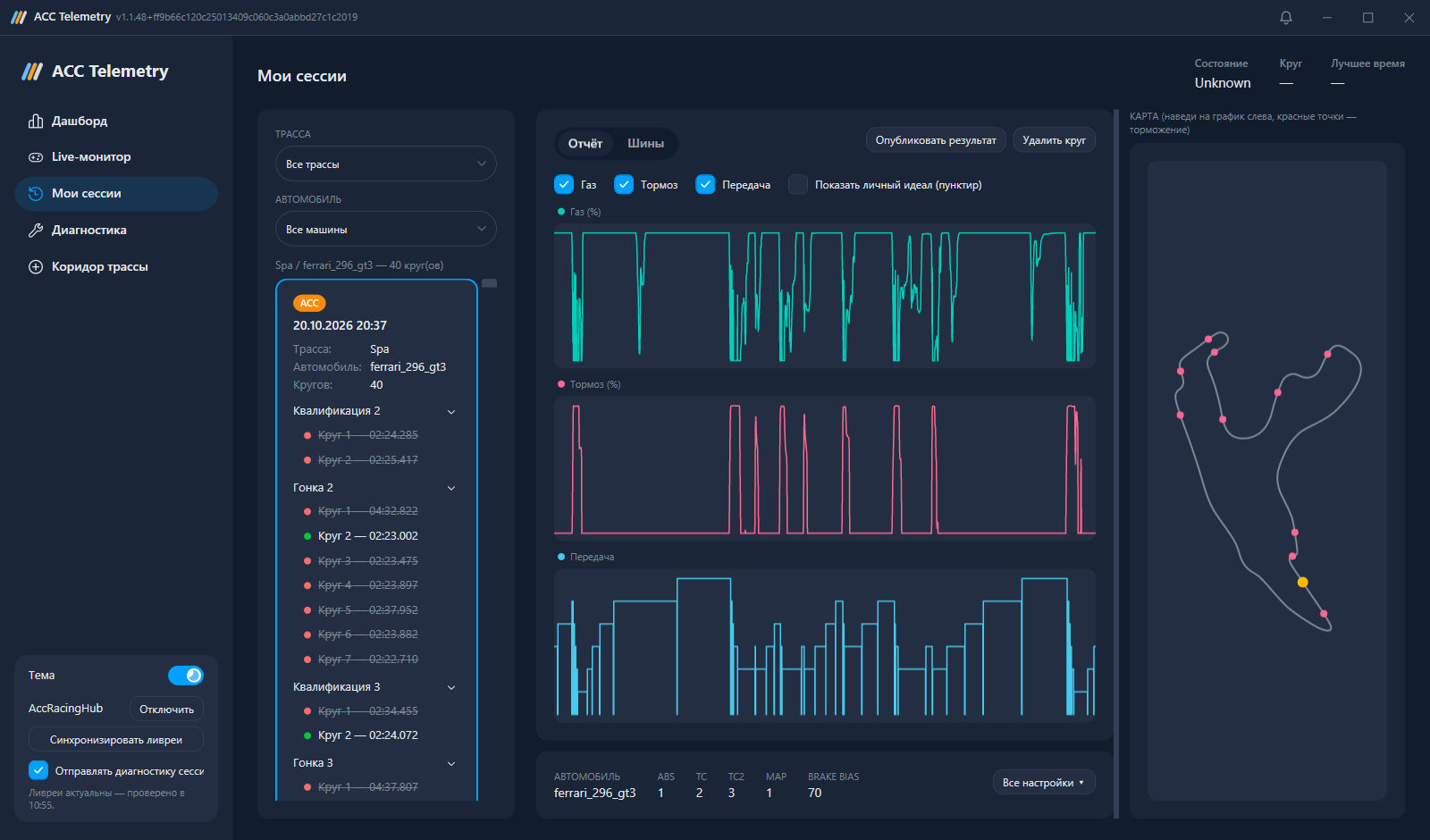1430x840 pixels.
Task: Collapse the Гонка 3 group
Action: 451,763
